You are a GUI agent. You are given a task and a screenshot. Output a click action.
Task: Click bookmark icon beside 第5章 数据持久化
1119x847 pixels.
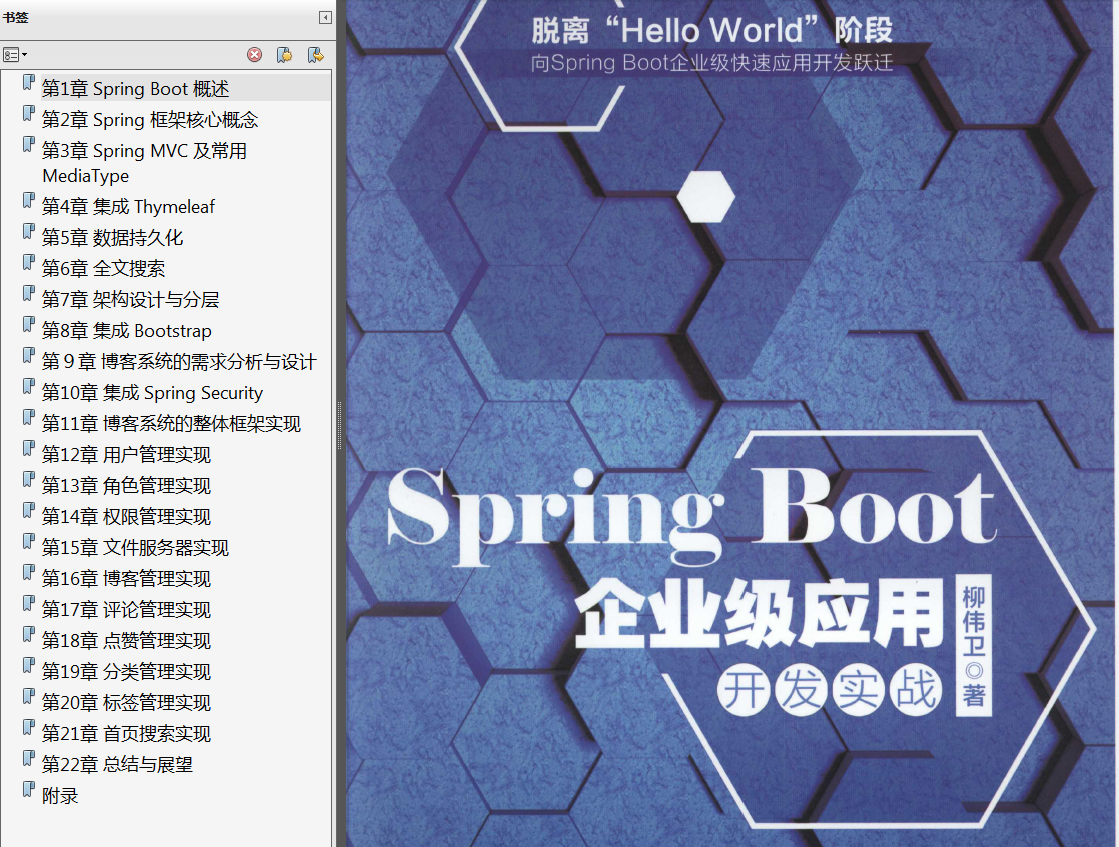click(x=29, y=231)
